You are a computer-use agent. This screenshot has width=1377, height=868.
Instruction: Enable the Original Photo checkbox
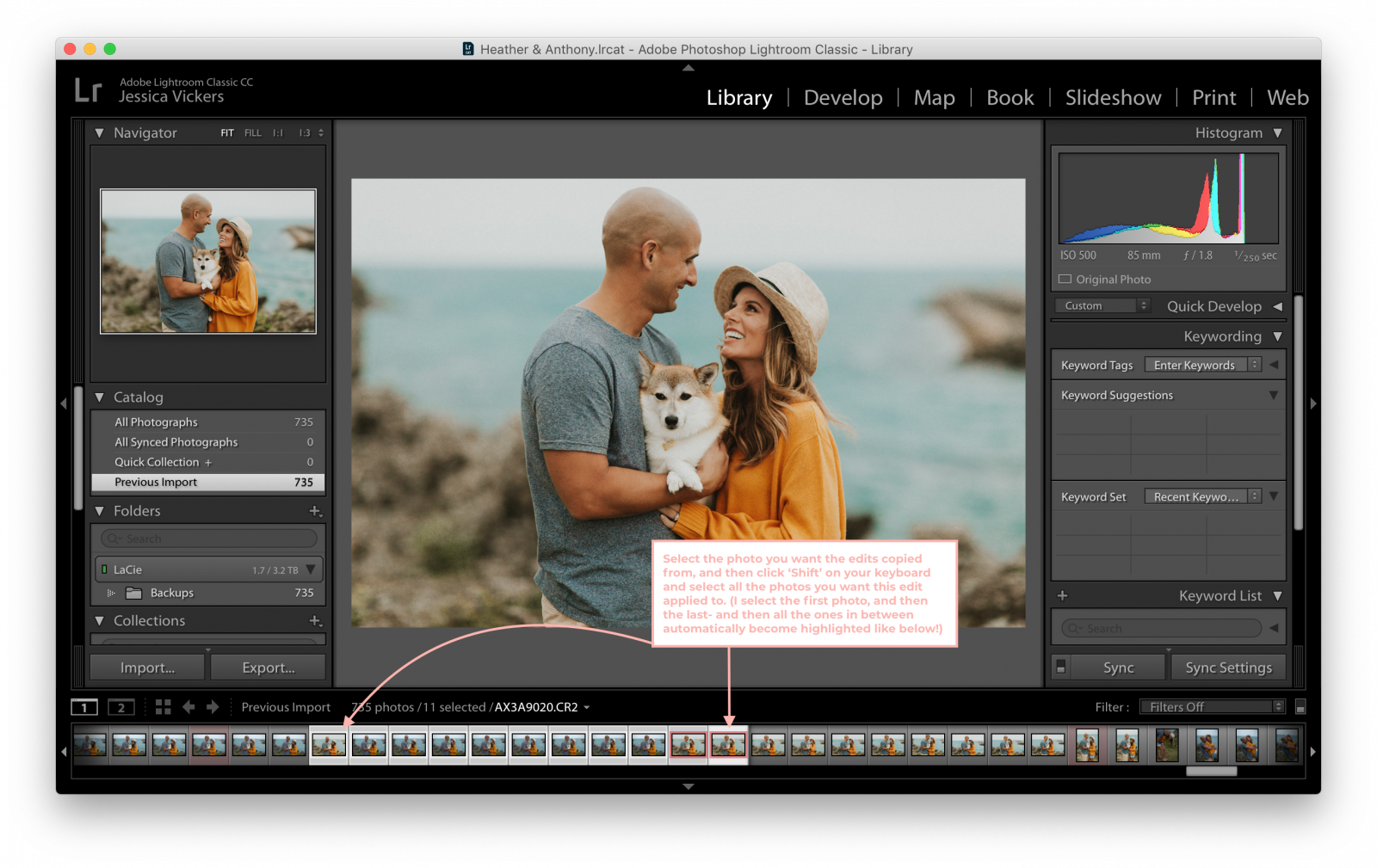point(1064,279)
